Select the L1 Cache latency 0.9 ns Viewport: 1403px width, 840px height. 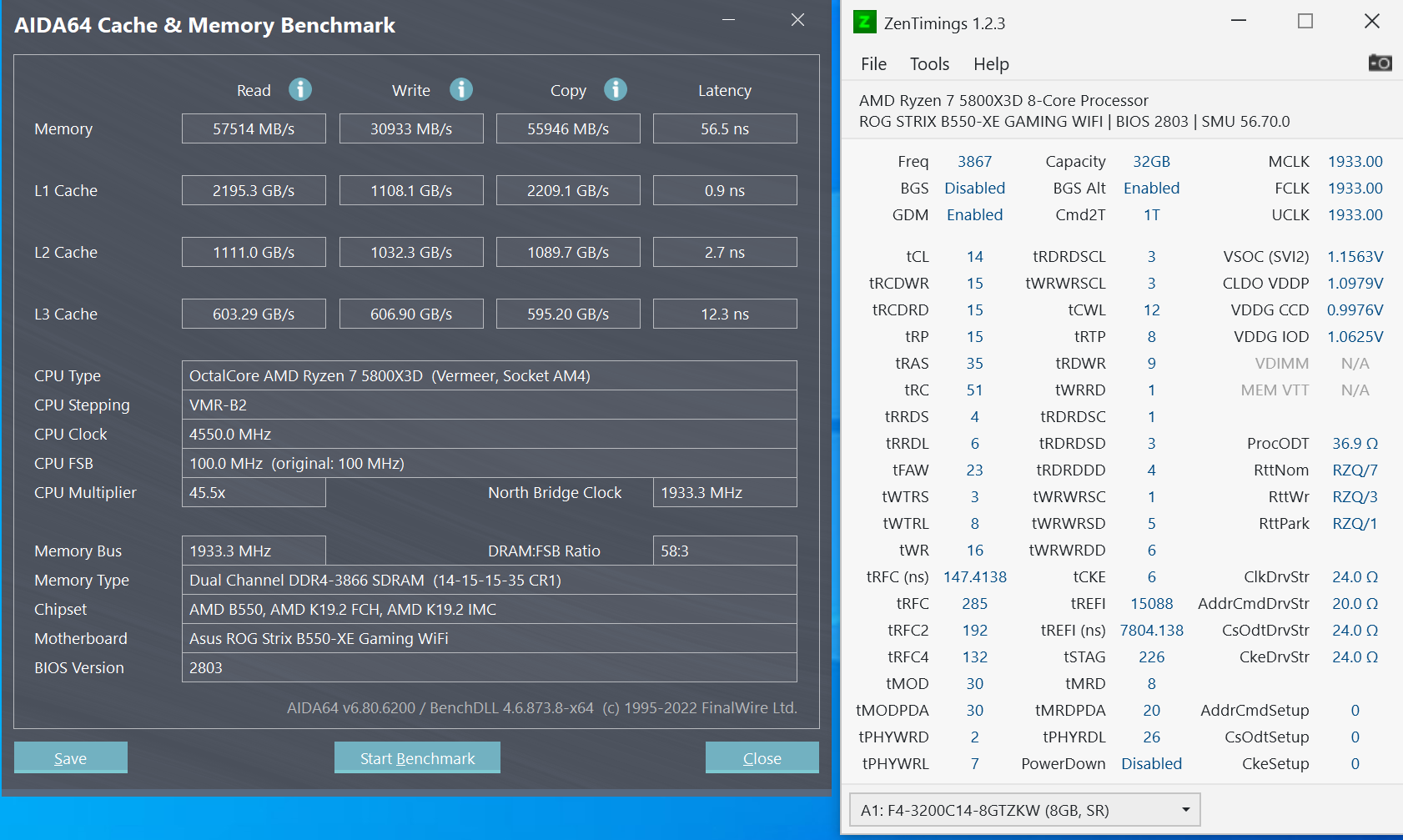coord(725,190)
